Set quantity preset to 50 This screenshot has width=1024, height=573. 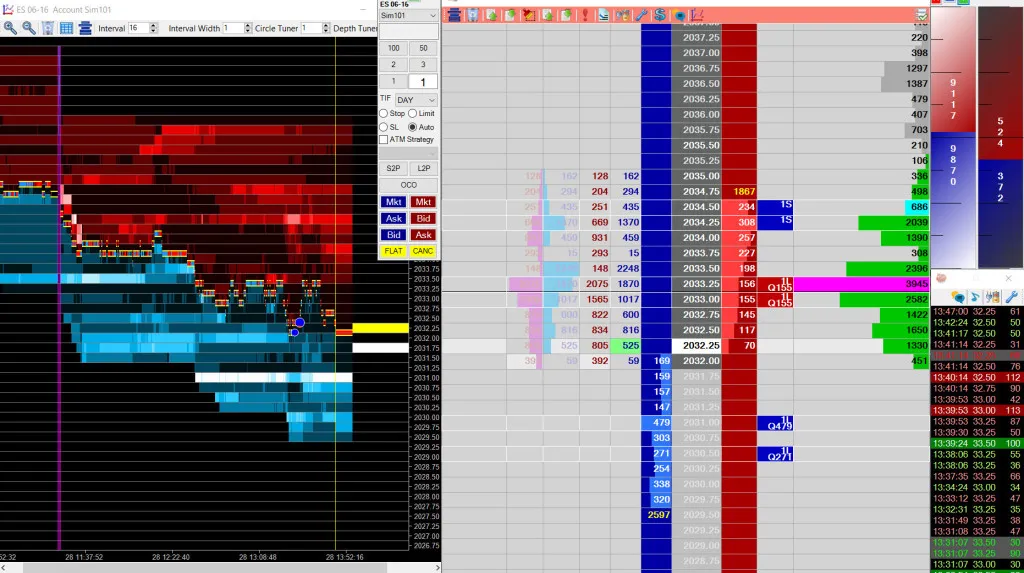click(423, 48)
